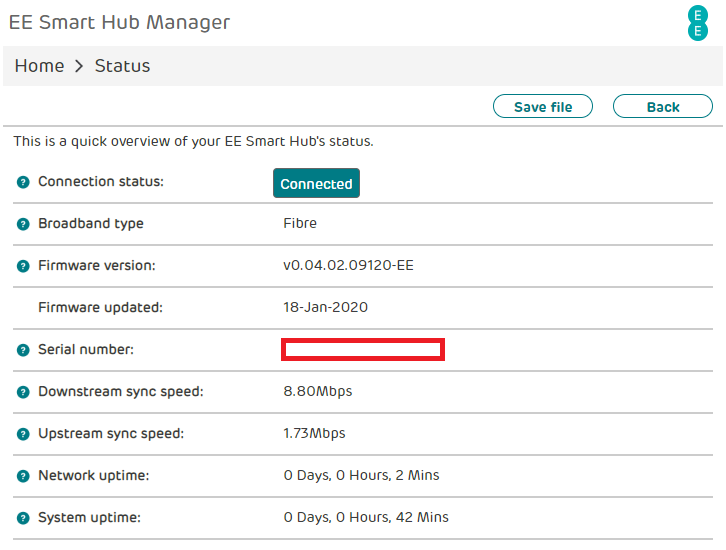Open help icon beside Broadband type
The width and height of the screenshot is (726, 550).
[23, 225]
